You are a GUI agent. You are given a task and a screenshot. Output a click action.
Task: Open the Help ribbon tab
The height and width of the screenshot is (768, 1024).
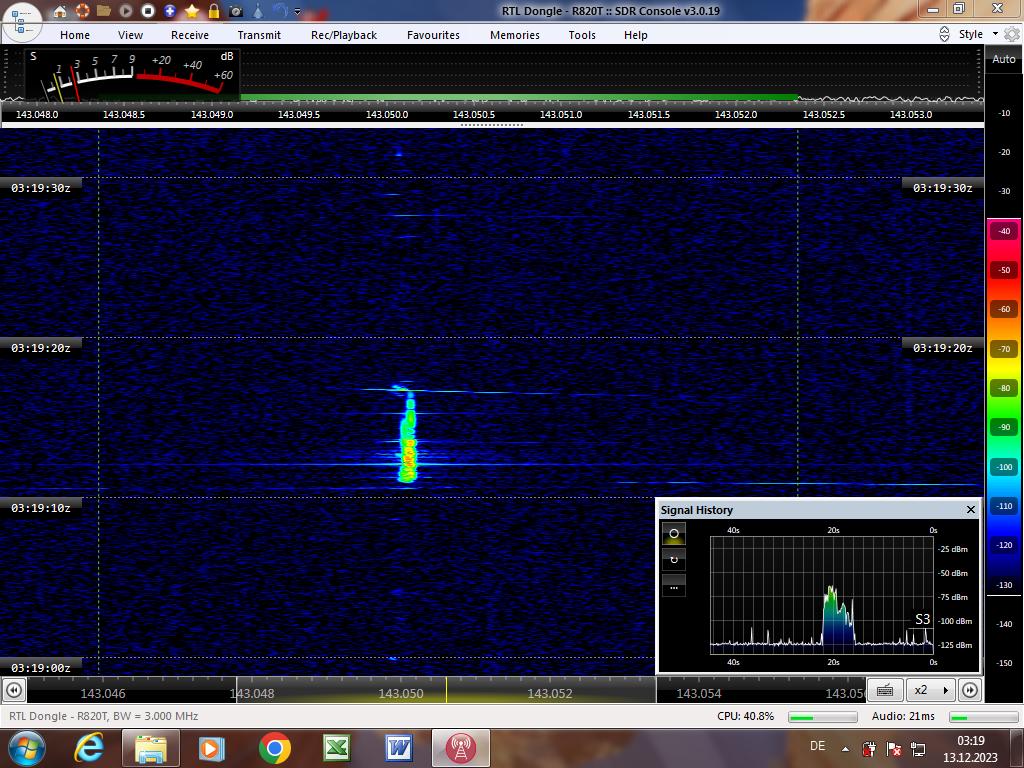tap(635, 35)
